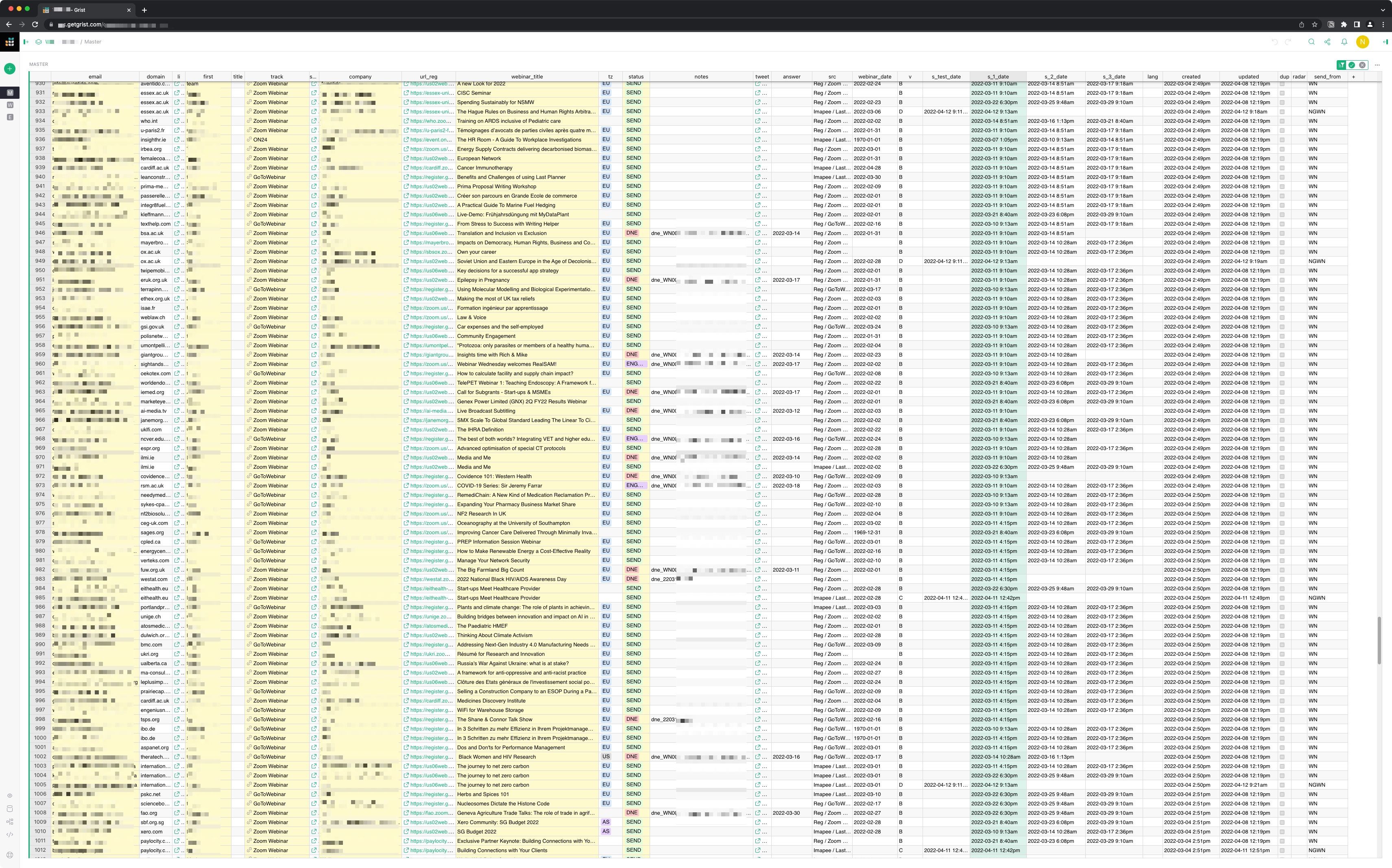Open Raw Data database icon in sidebar
The height and width of the screenshot is (868, 1392).
coord(10,809)
